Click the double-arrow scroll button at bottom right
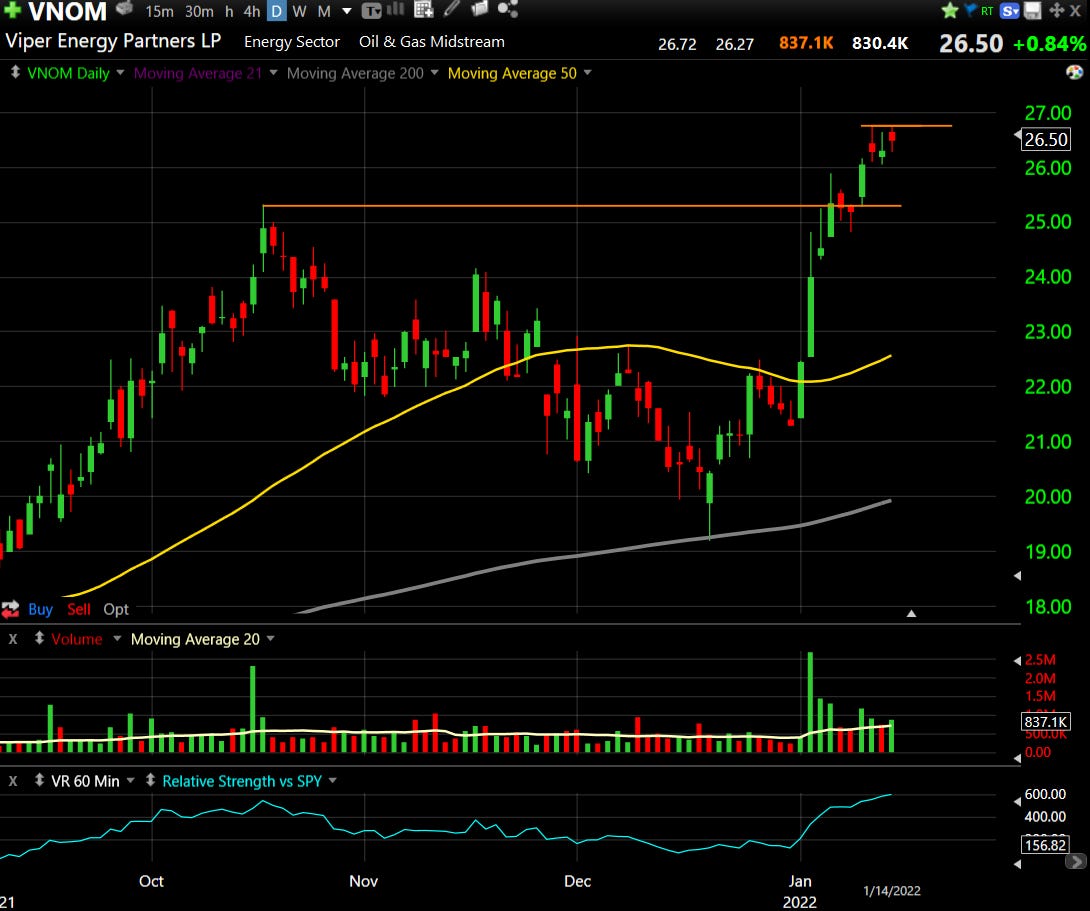Screen dimensions: 1090x911 (x=1076, y=862)
